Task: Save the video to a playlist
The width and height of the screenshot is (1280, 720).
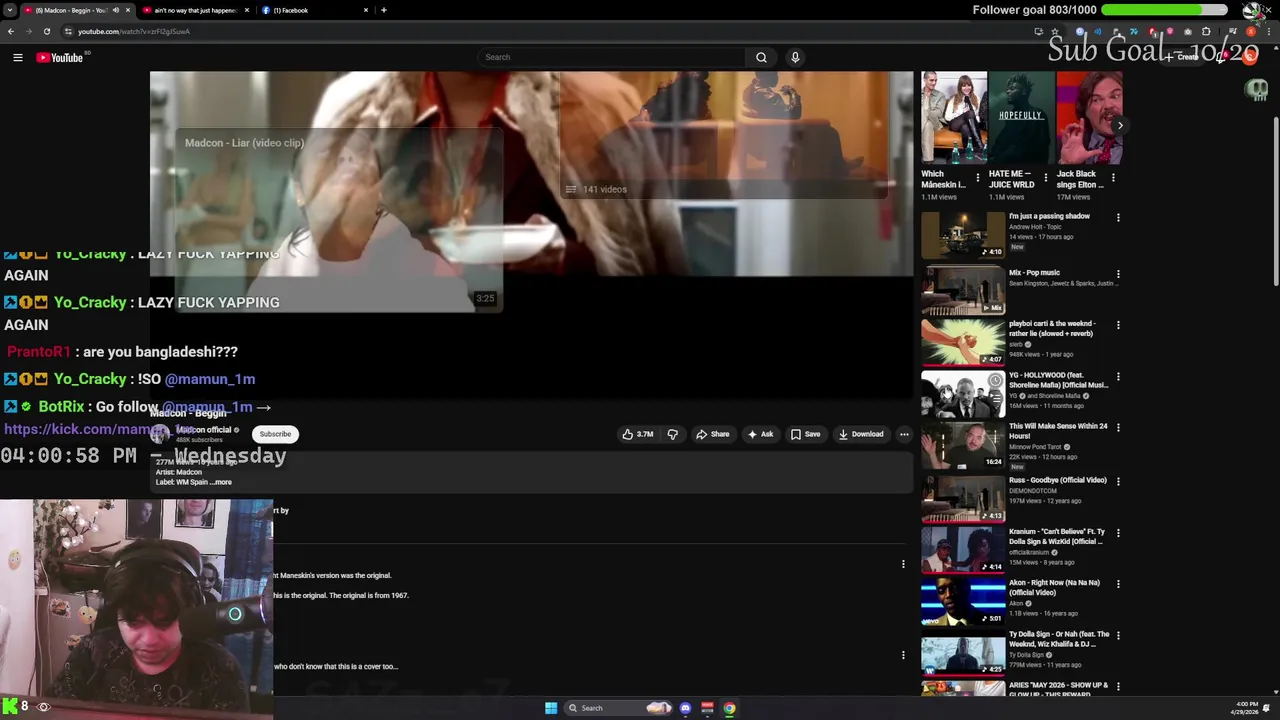Action: pos(805,434)
